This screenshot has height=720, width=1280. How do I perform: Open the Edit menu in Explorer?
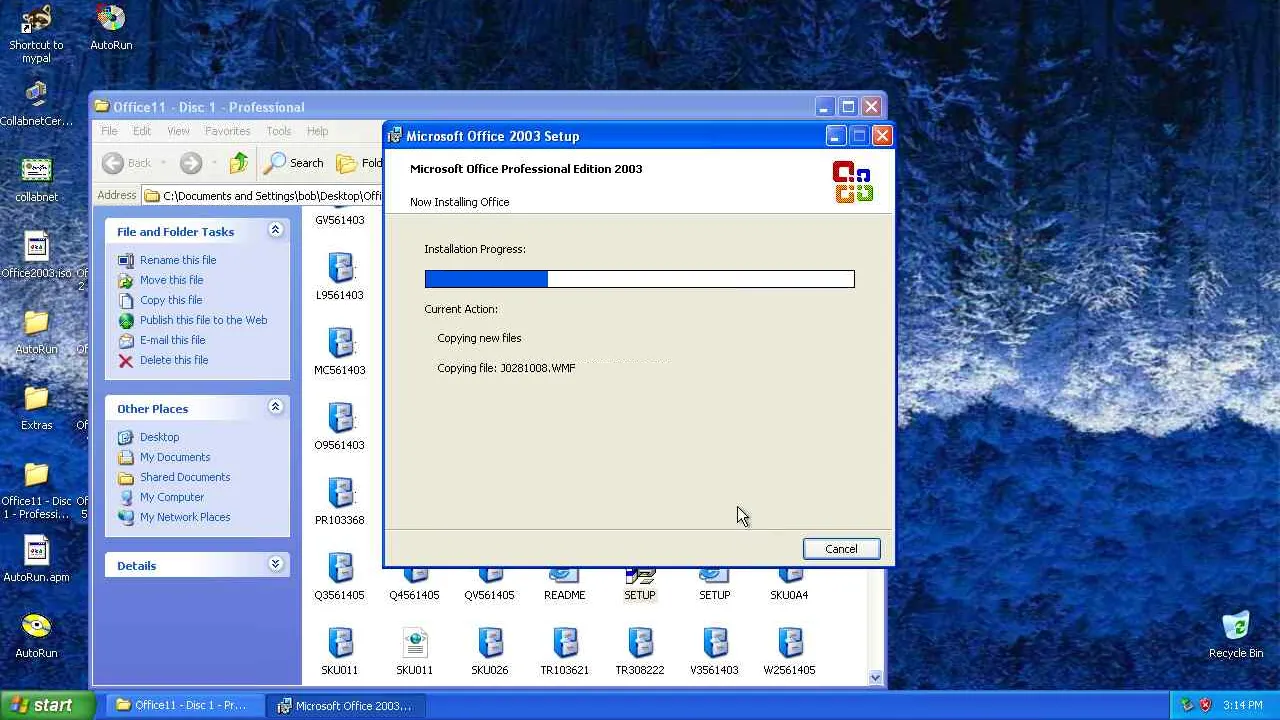(x=142, y=131)
